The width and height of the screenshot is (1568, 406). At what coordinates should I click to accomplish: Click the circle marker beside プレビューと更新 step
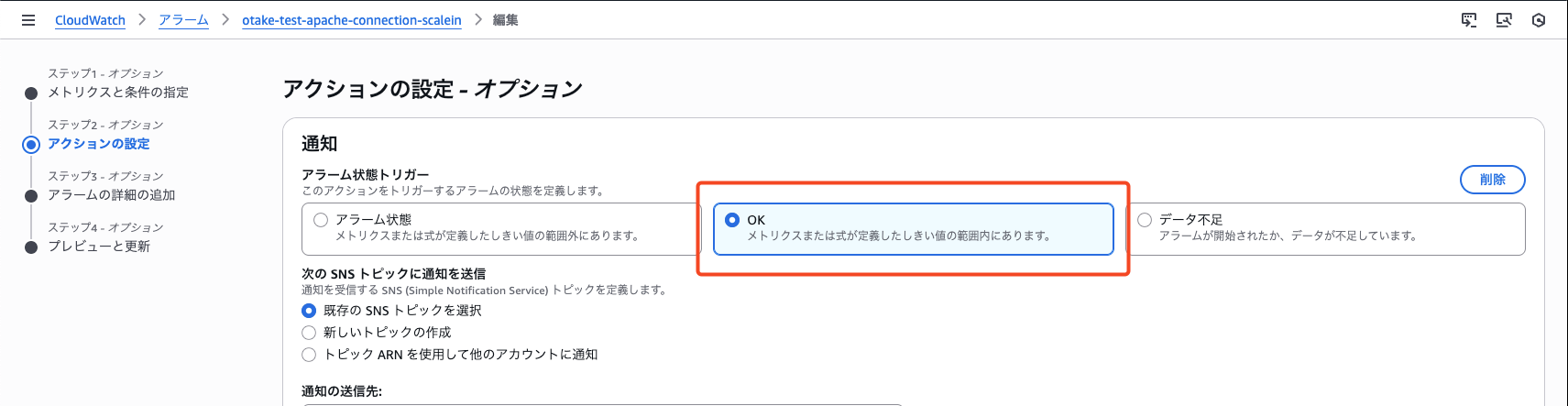[31, 247]
